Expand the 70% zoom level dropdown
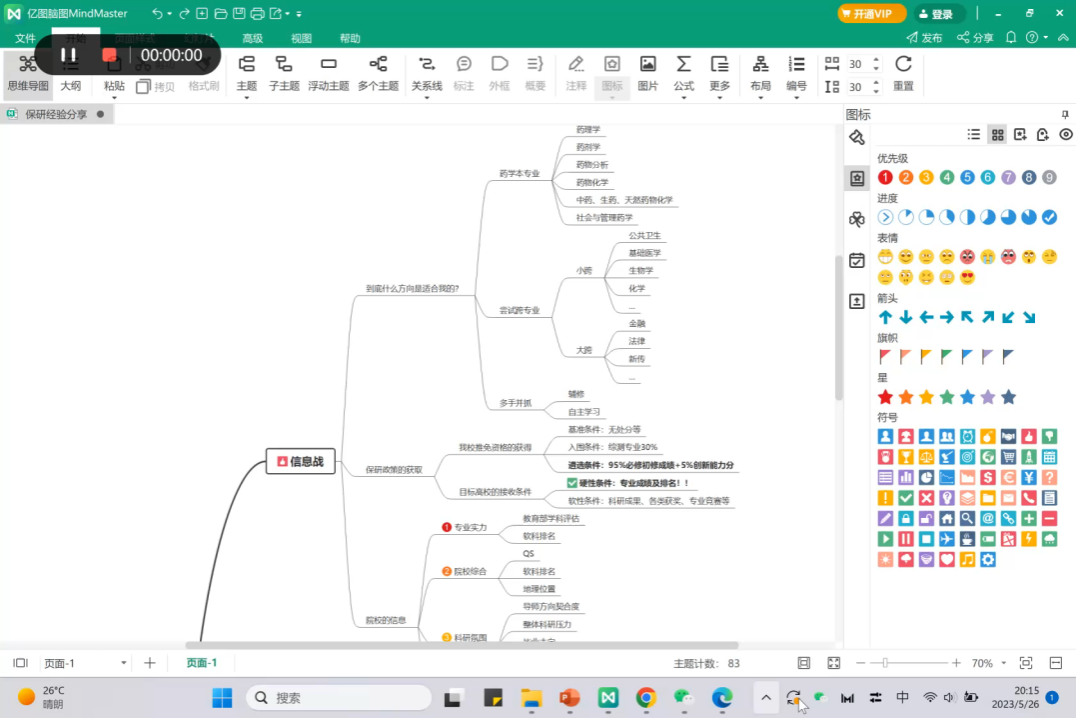Image resolution: width=1076 pixels, height=718 pixels. tap(1003, 663)
